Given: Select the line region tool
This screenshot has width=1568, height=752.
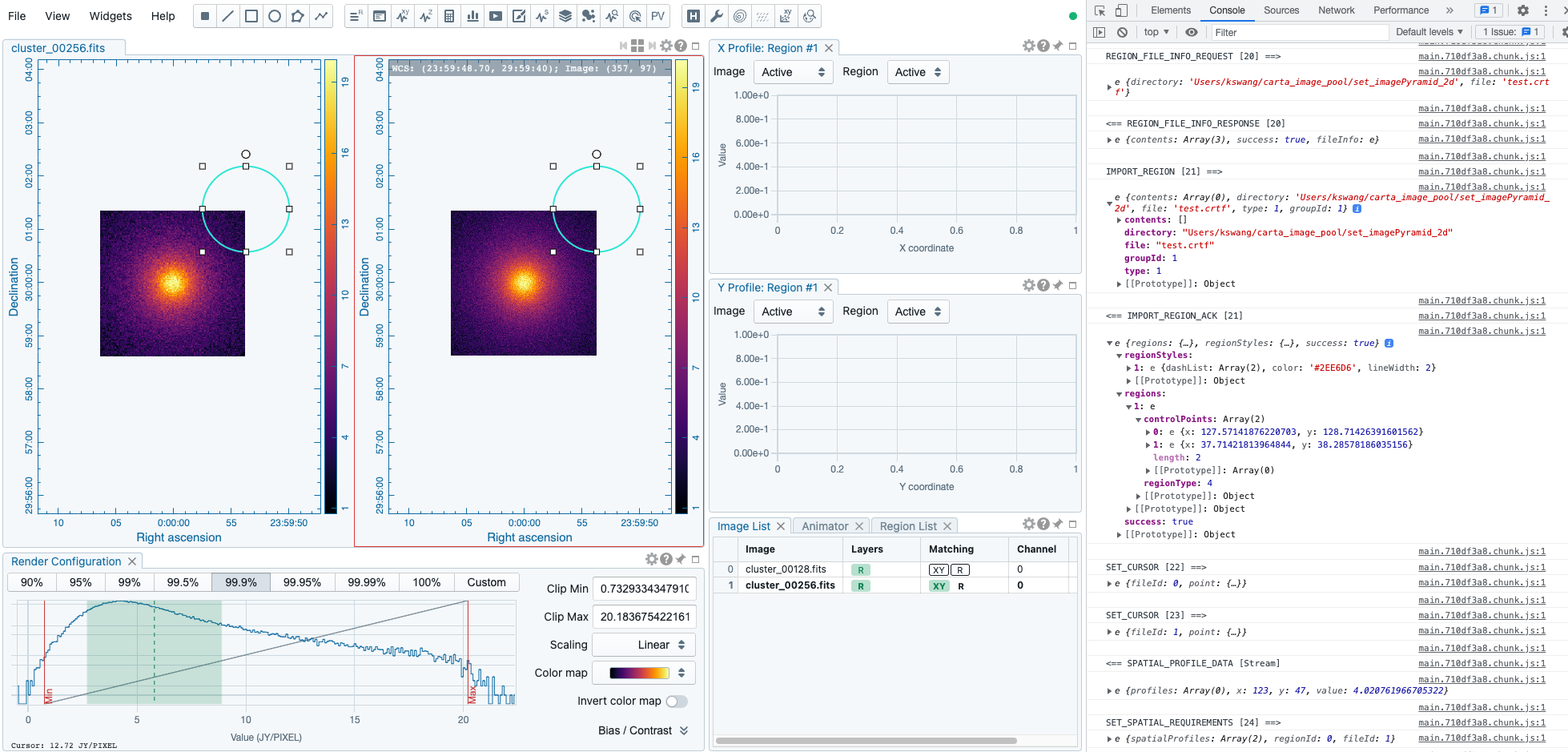Looking at the screenshot, I should tap(228, 16).
